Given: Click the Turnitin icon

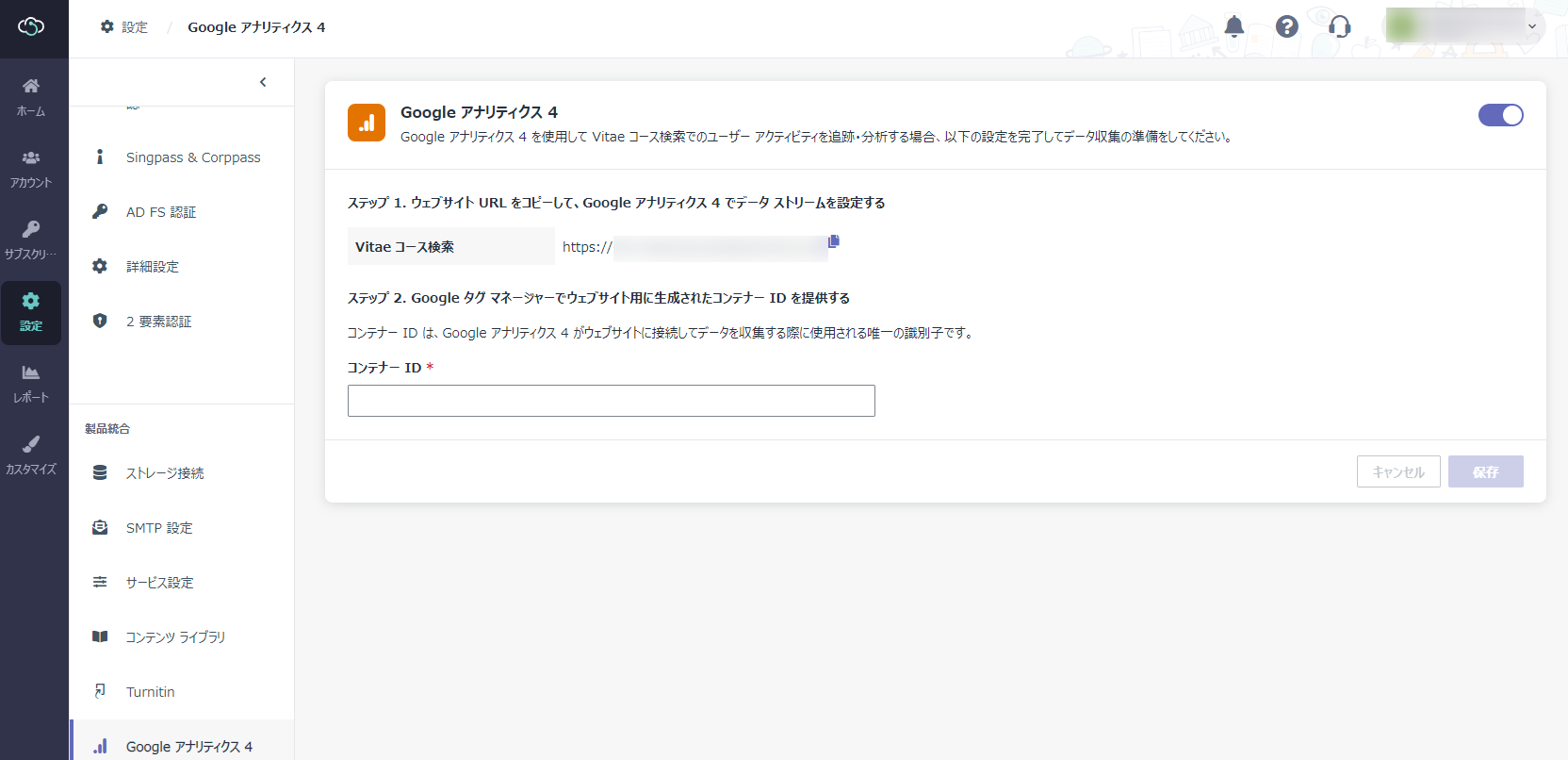Looking at the screenshot, I should point(100,691).
